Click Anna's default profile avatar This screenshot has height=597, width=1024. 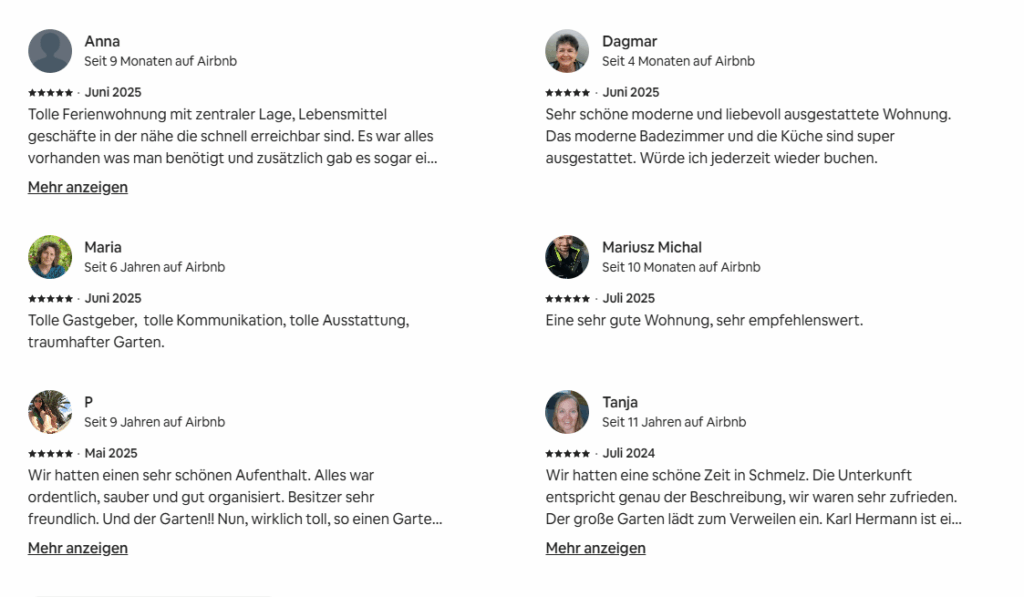point(50,51)
